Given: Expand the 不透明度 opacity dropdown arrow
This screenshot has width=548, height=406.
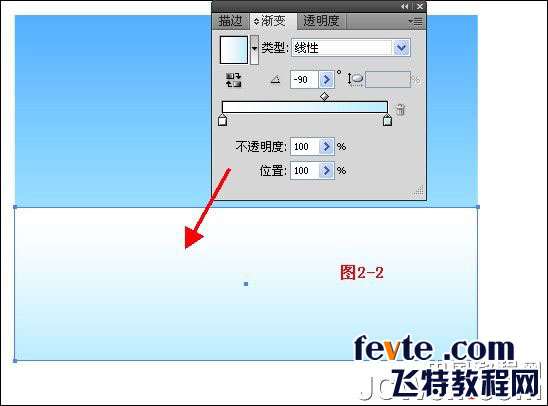Looking at the screenshot, I should coord(327,146).
